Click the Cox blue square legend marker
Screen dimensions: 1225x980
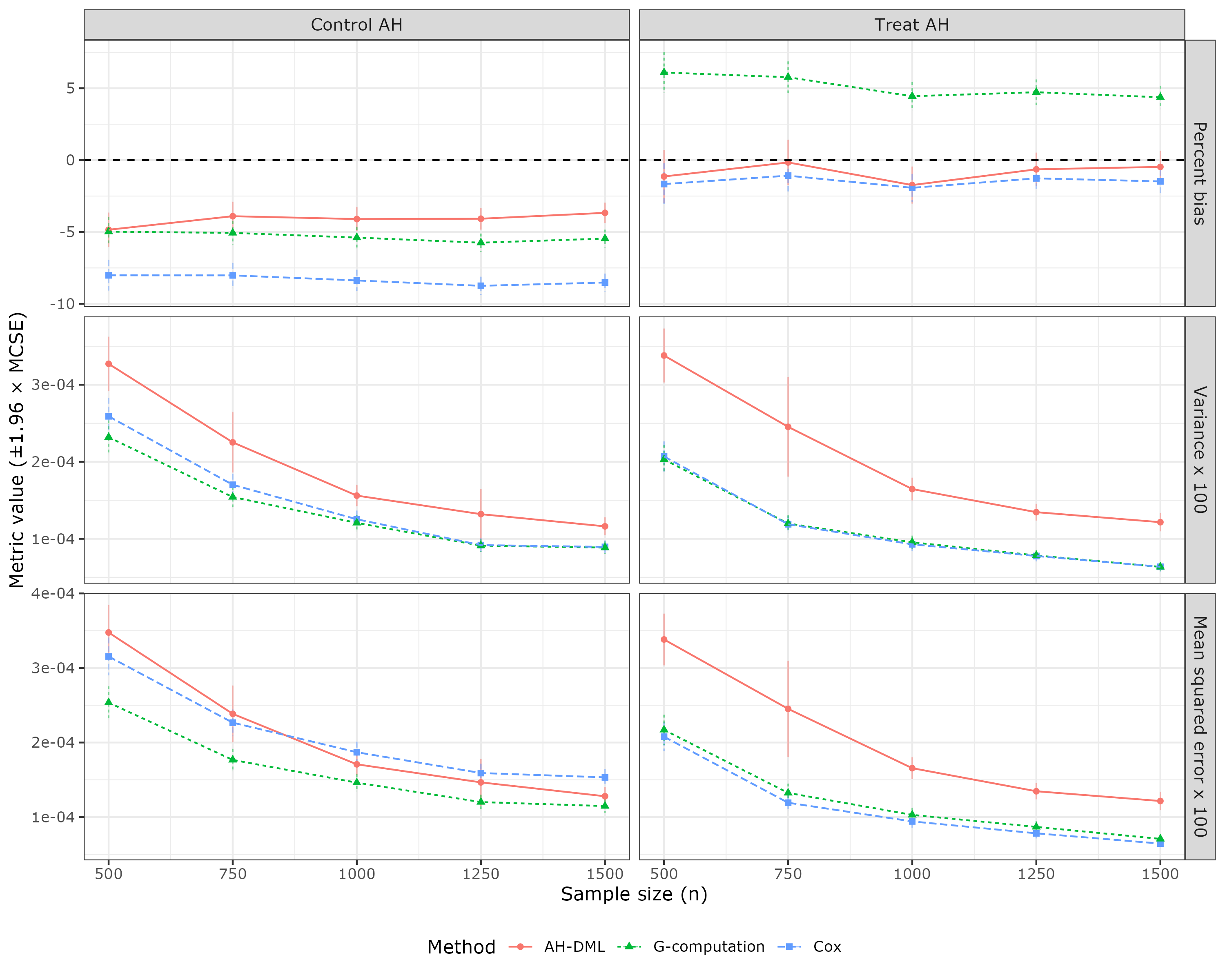(x=789, y=947)
